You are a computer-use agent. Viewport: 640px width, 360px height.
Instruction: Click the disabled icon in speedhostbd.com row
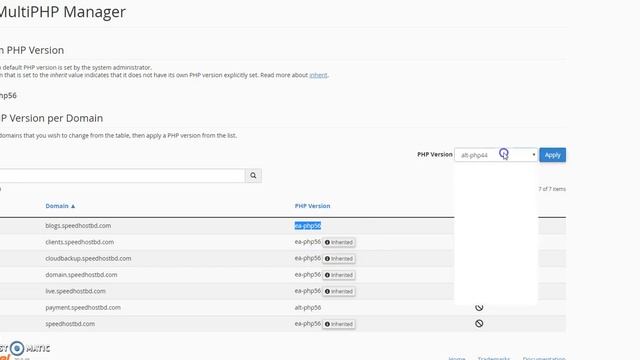(479, 323)
